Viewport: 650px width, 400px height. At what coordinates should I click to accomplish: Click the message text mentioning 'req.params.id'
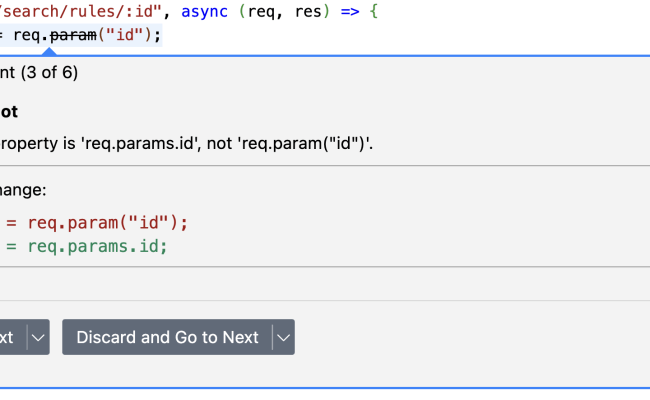(x=186, y=143)
